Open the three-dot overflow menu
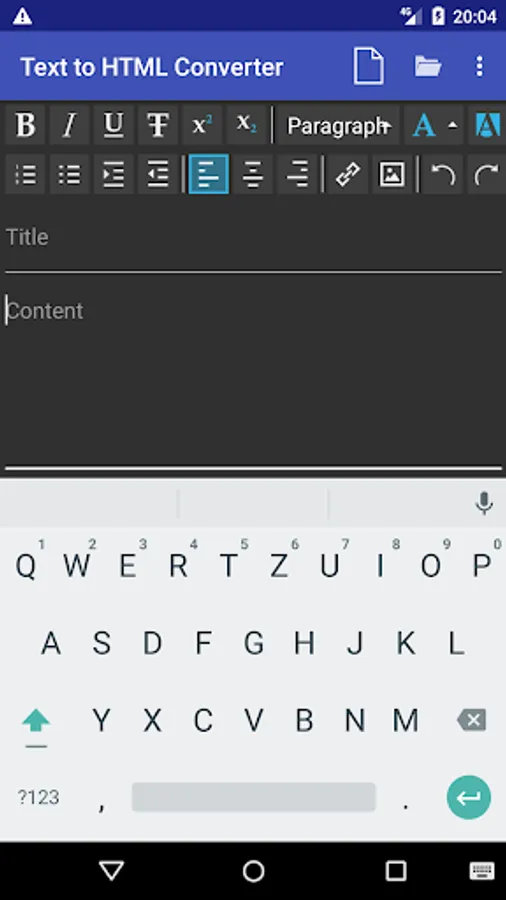The height and width of the screenshot is (900, 506). click(480, 67)
